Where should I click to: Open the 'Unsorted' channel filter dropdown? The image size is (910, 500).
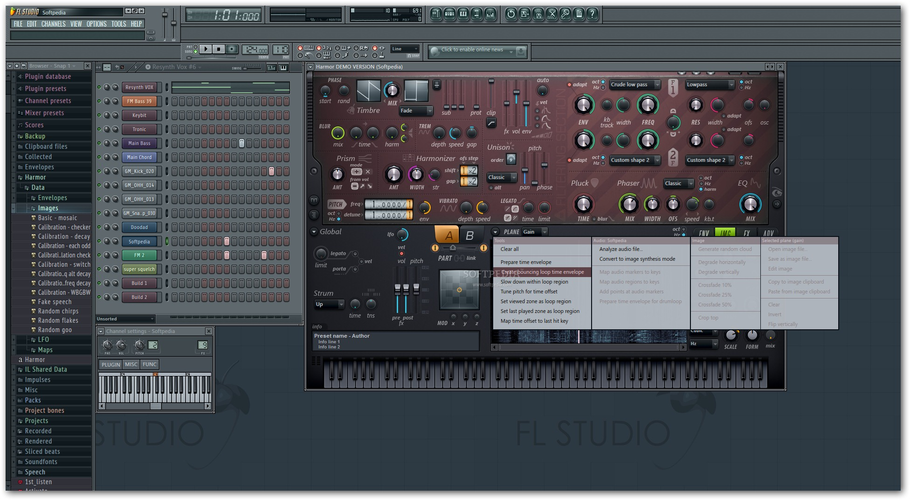125,318
